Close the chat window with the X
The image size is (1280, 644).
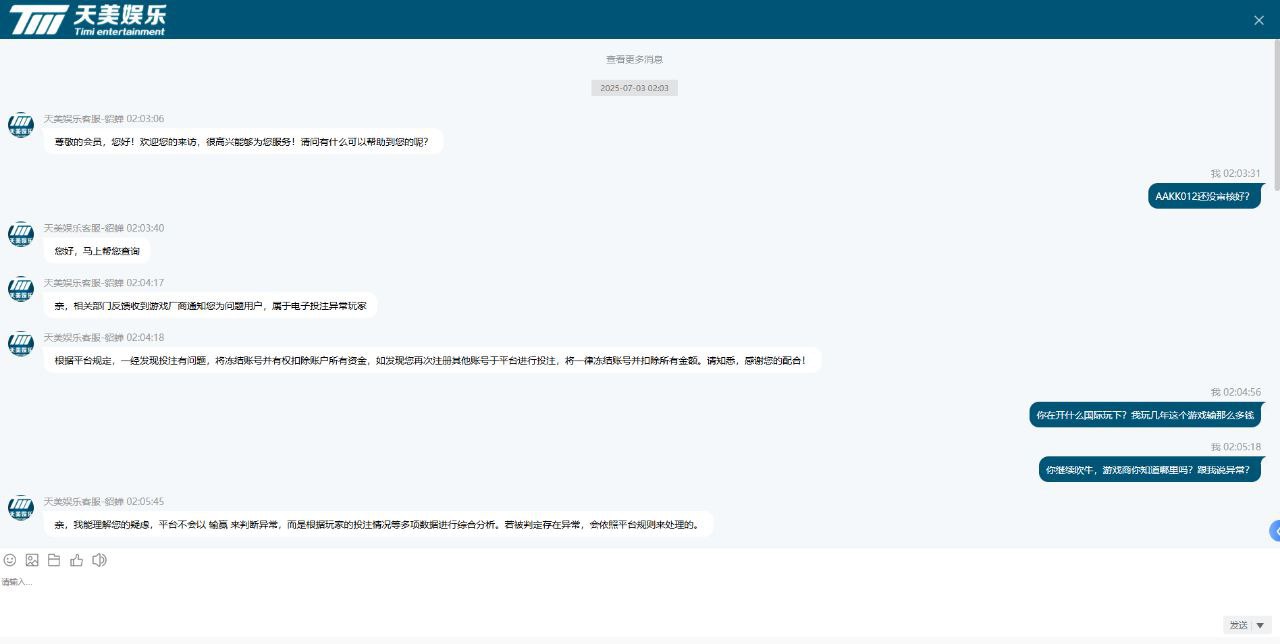(1259, 20)
